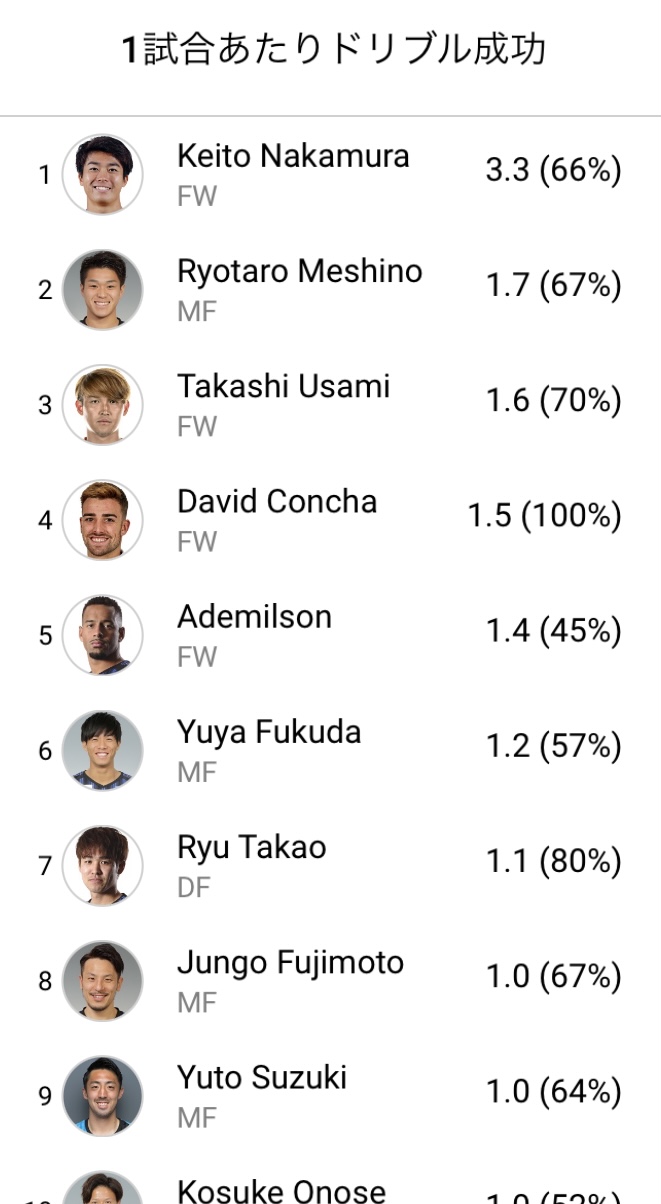Tap Ryotaro Meshino's avatar photo
Image resolution: width=661 pixels, height=1204 pixels.
click(x=102, y=290)
